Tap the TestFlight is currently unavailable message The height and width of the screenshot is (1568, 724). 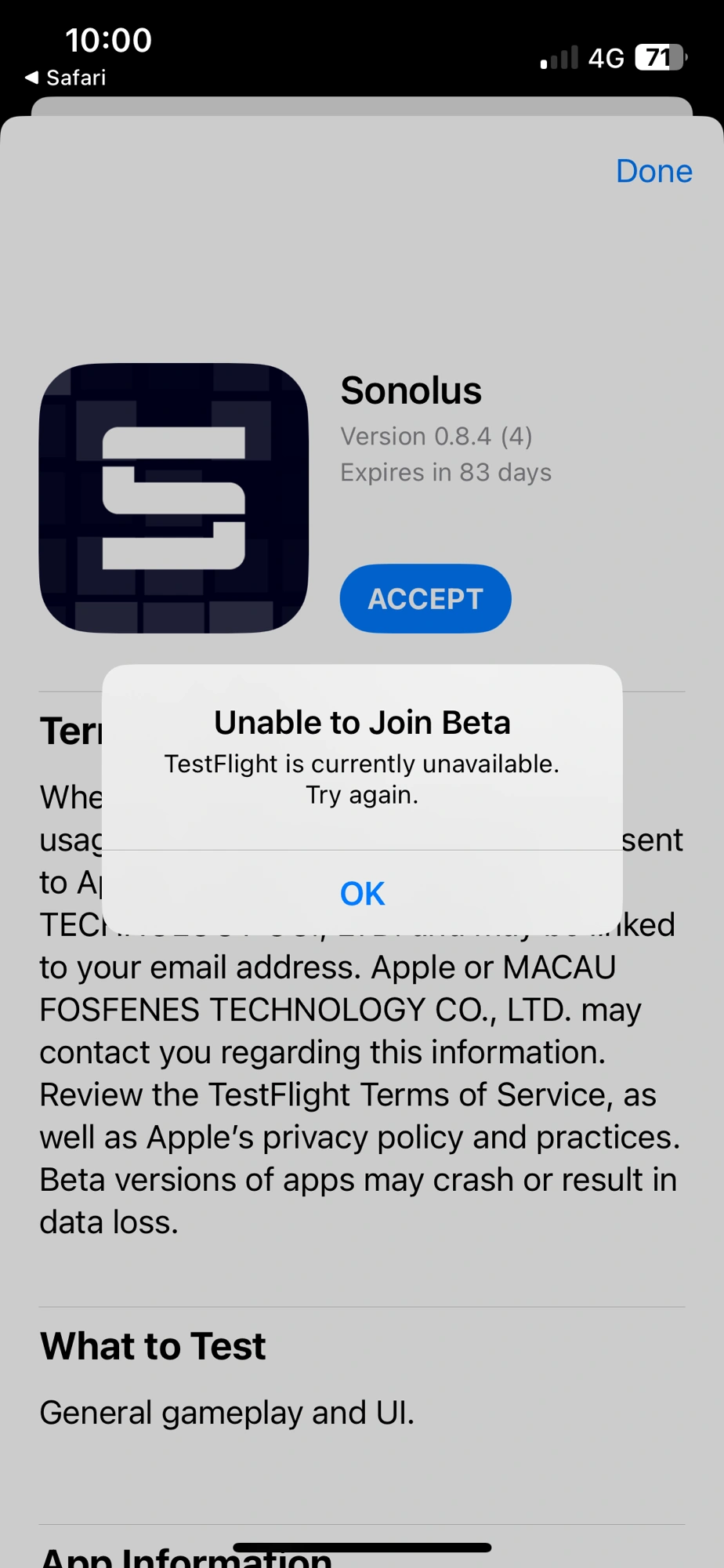(x=362, y=779)
